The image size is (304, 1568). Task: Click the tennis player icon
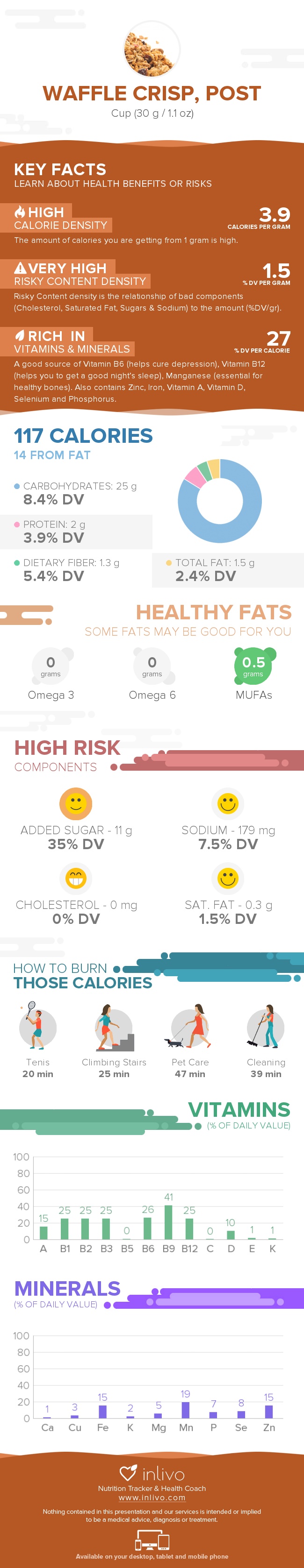tap(37, 1027)
